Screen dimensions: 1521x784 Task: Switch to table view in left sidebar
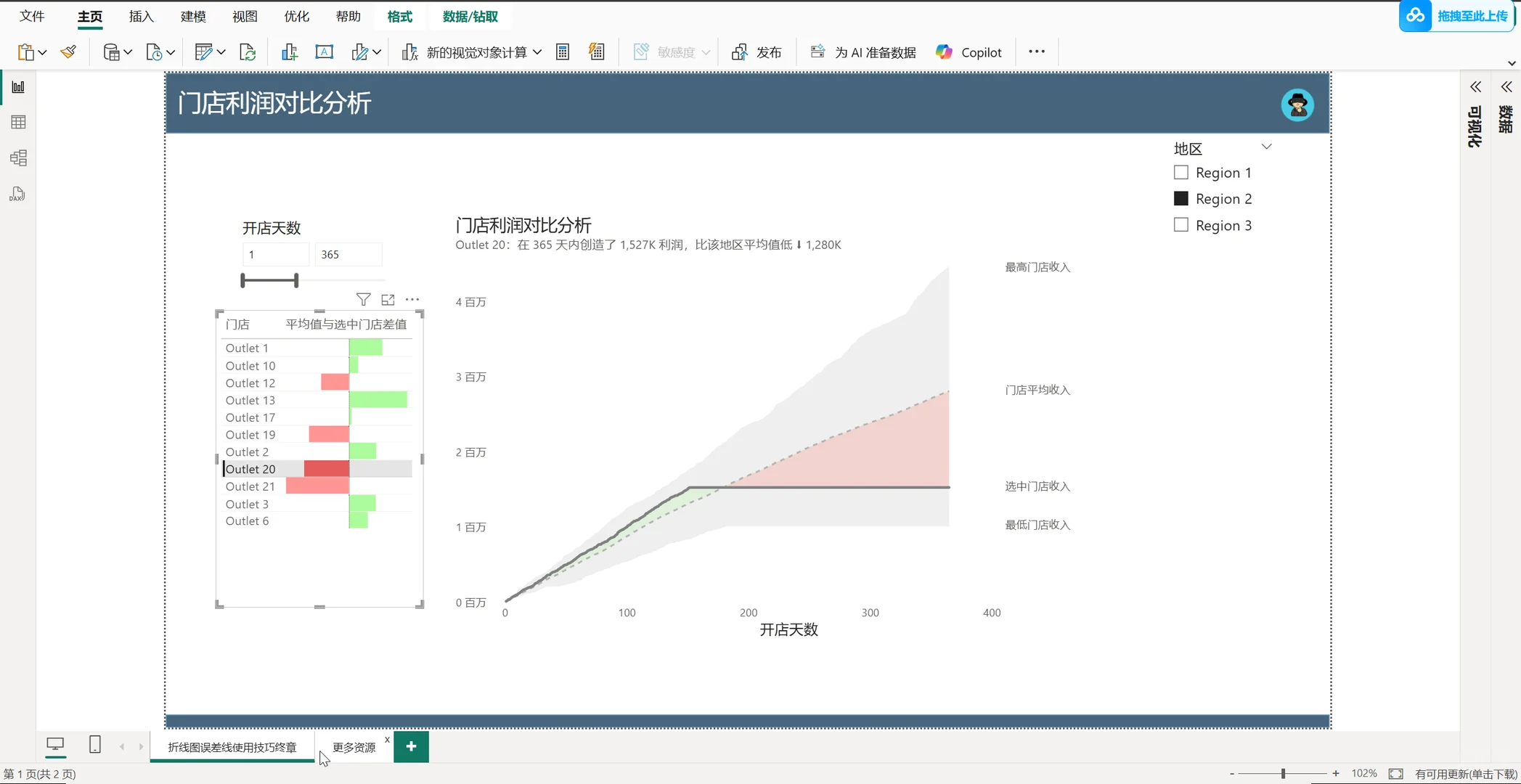(18, 122)
